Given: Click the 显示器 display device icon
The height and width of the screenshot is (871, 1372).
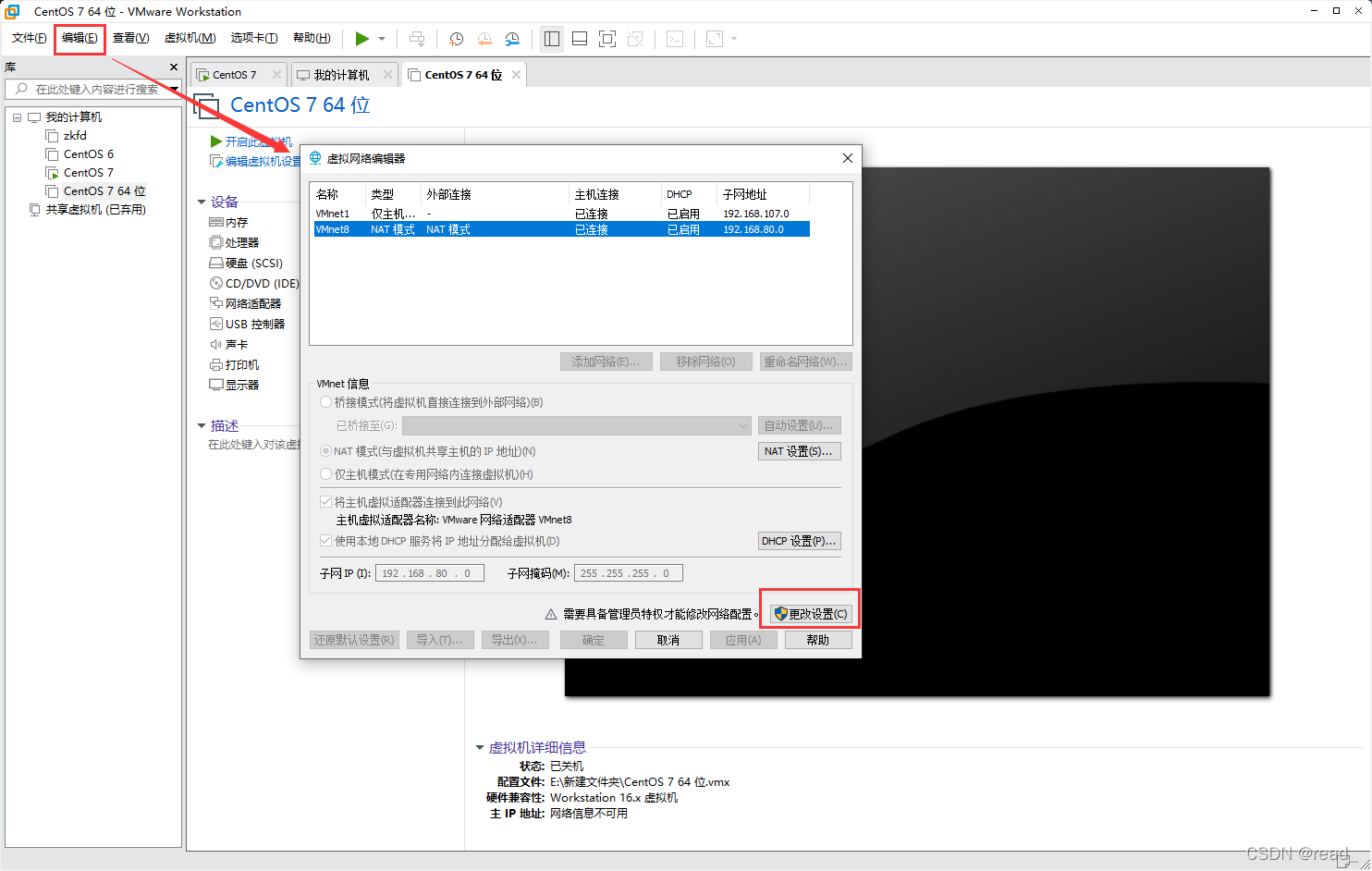Looking at the screenshot, I should 216,386.
